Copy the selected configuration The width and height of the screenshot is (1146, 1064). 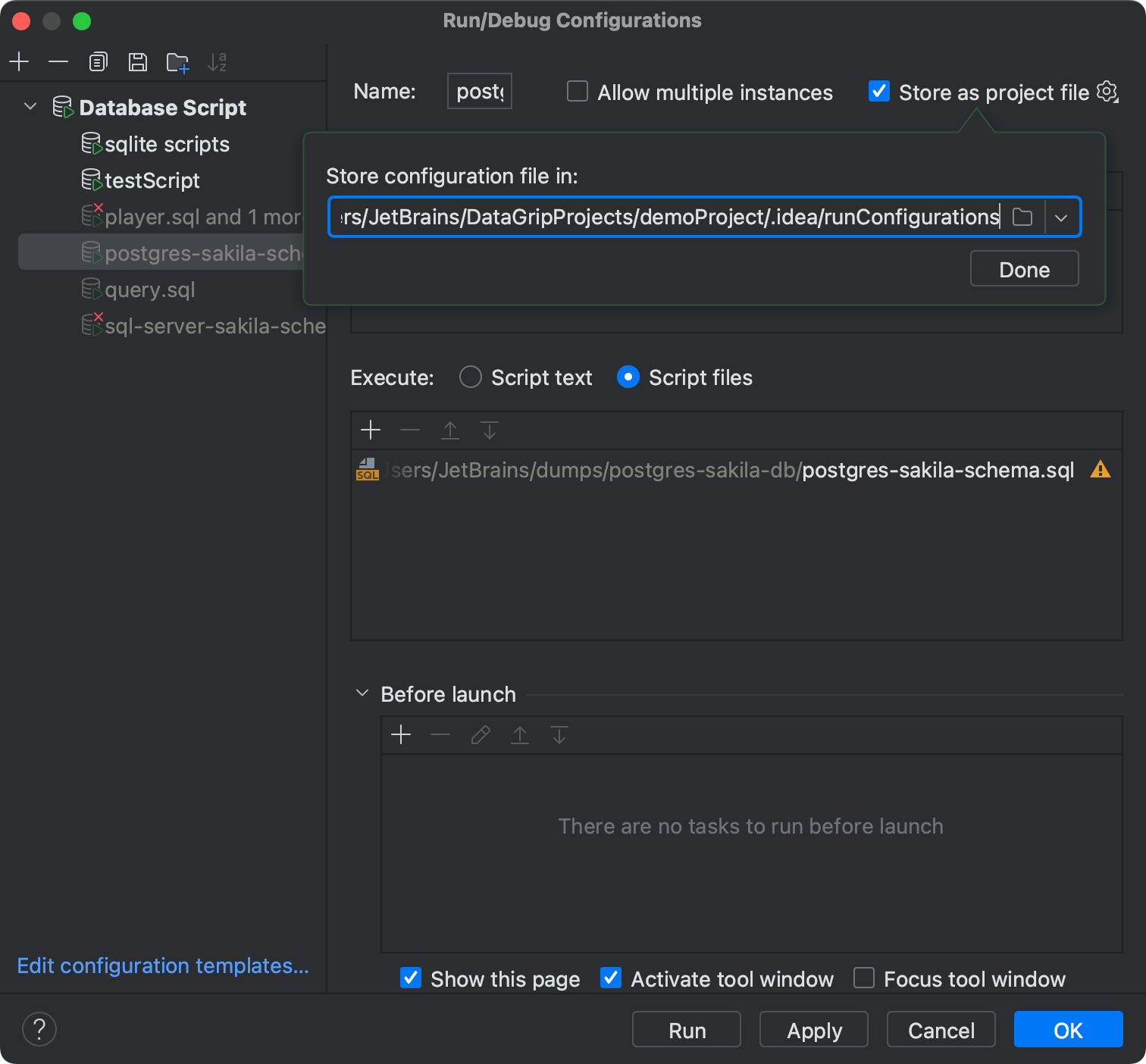point(98,61)
